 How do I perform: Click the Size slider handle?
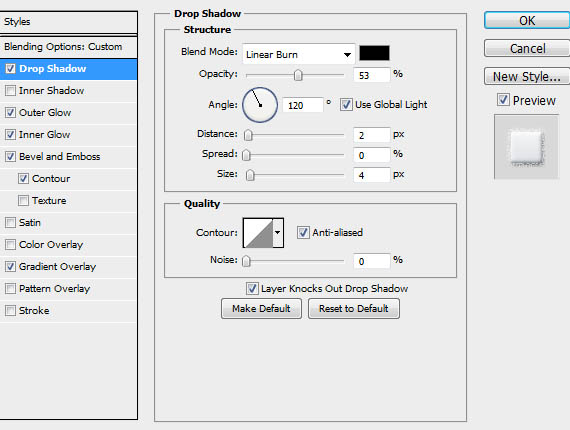coord(250,175)
